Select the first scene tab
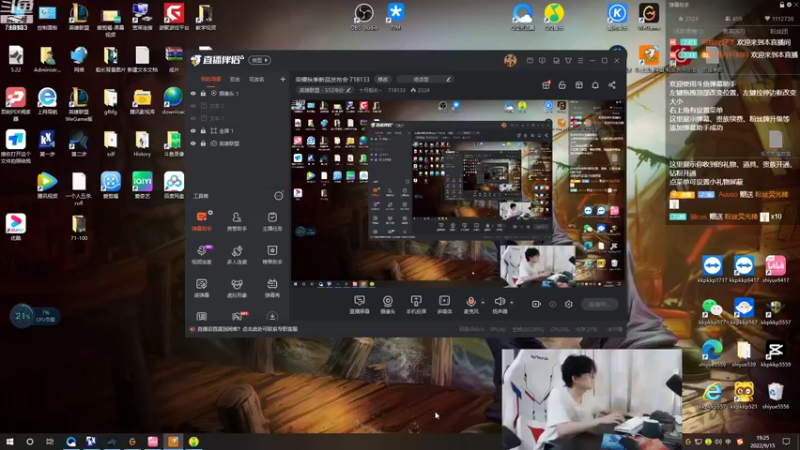 point(211,79)
